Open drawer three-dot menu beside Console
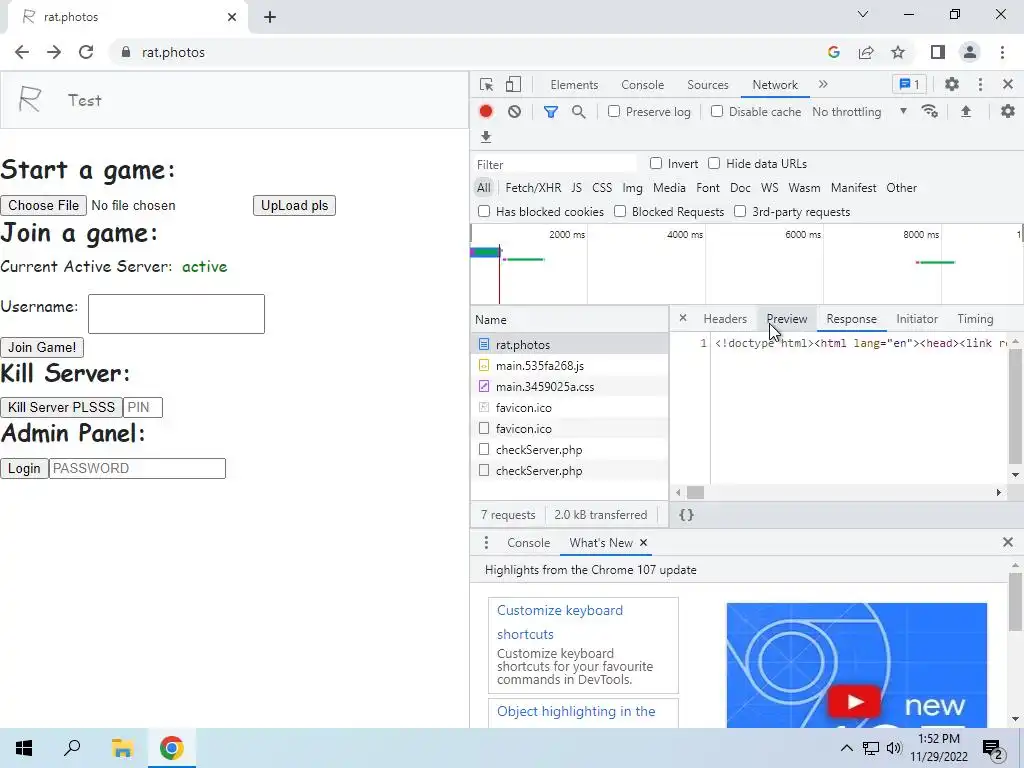1024x768 pixels. coord(486,543)
